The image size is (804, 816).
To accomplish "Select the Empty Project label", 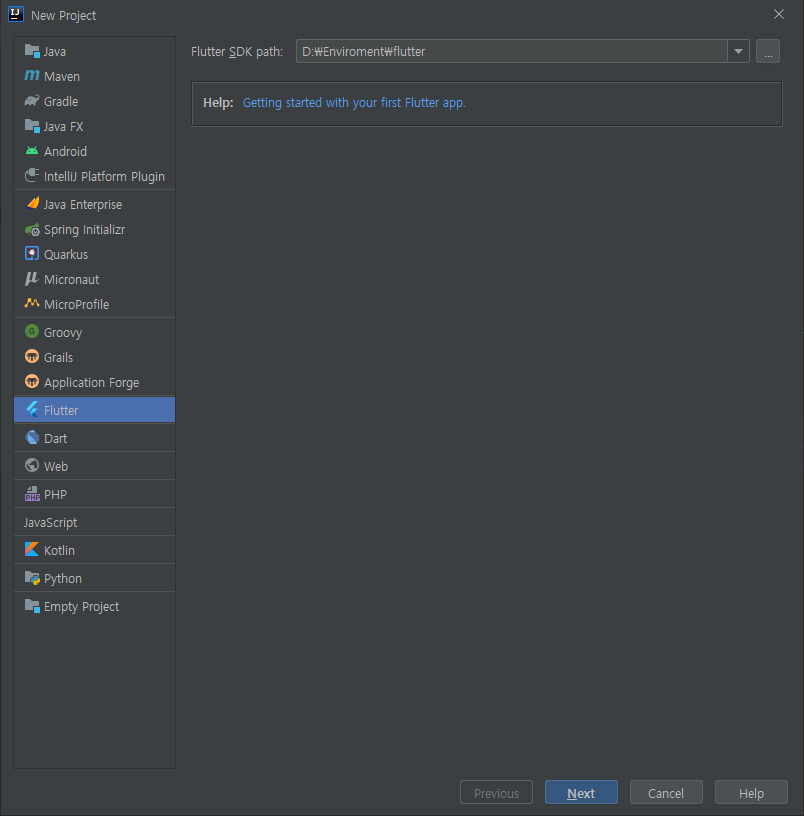I will [81, 607].
